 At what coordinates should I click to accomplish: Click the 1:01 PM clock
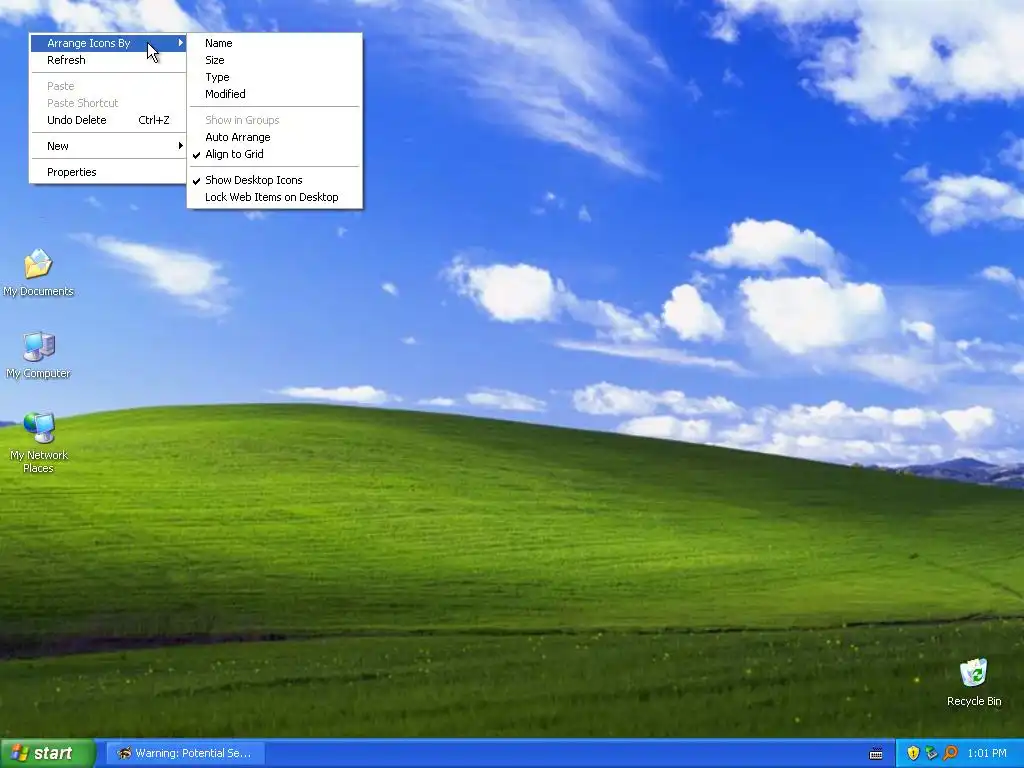click(987, 753)
